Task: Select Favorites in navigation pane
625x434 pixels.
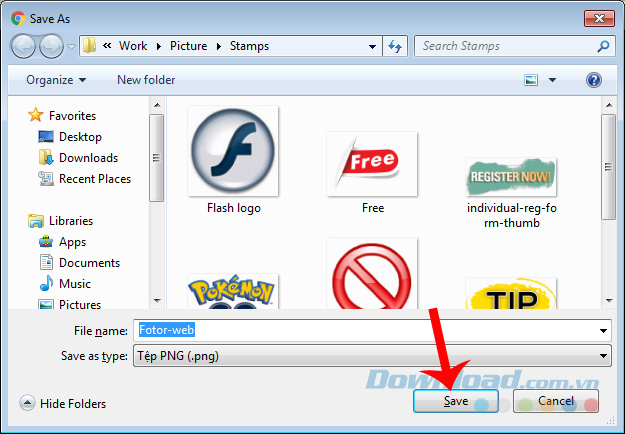Action: 73,116
